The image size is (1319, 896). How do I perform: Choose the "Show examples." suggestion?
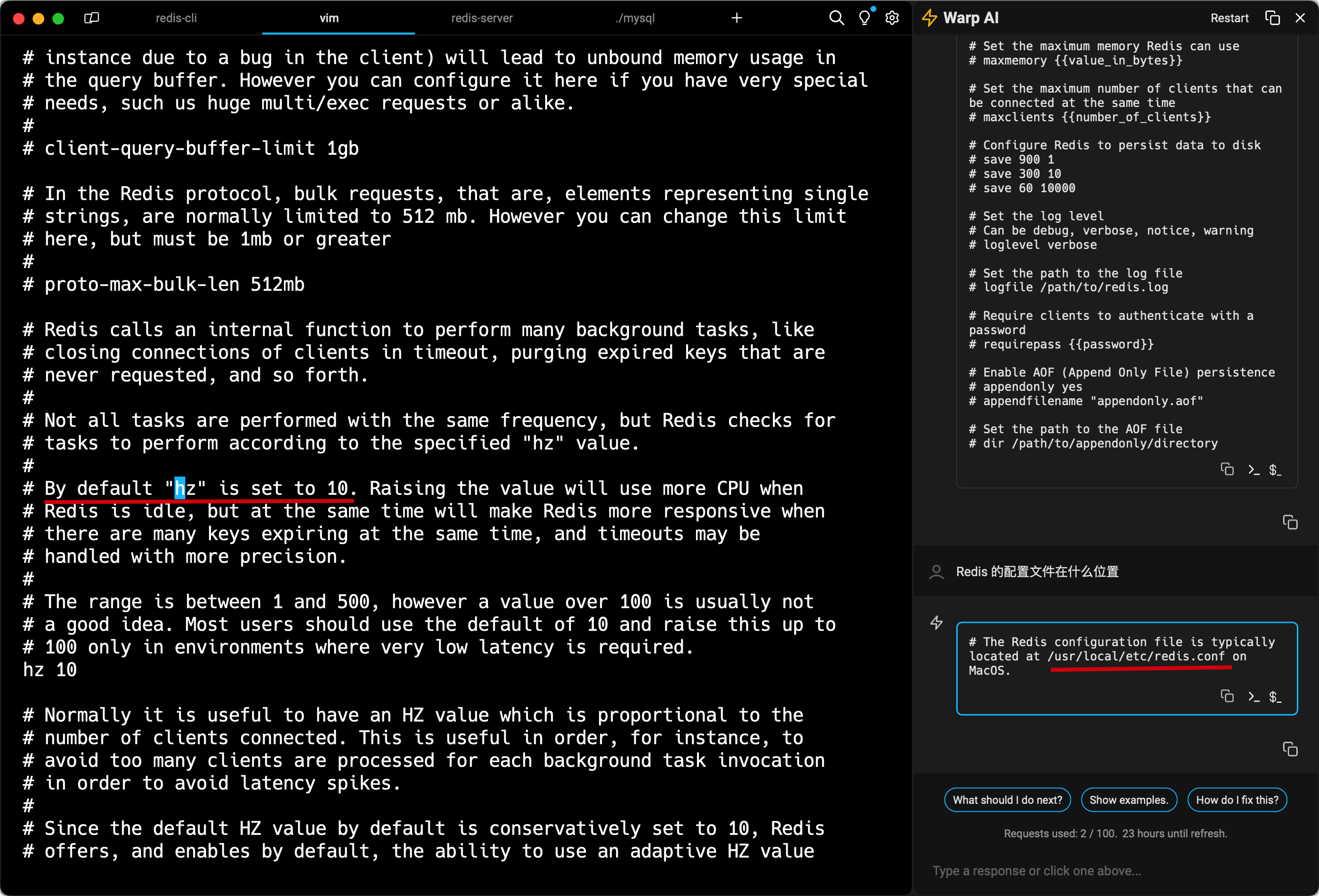pos(1128,799)
